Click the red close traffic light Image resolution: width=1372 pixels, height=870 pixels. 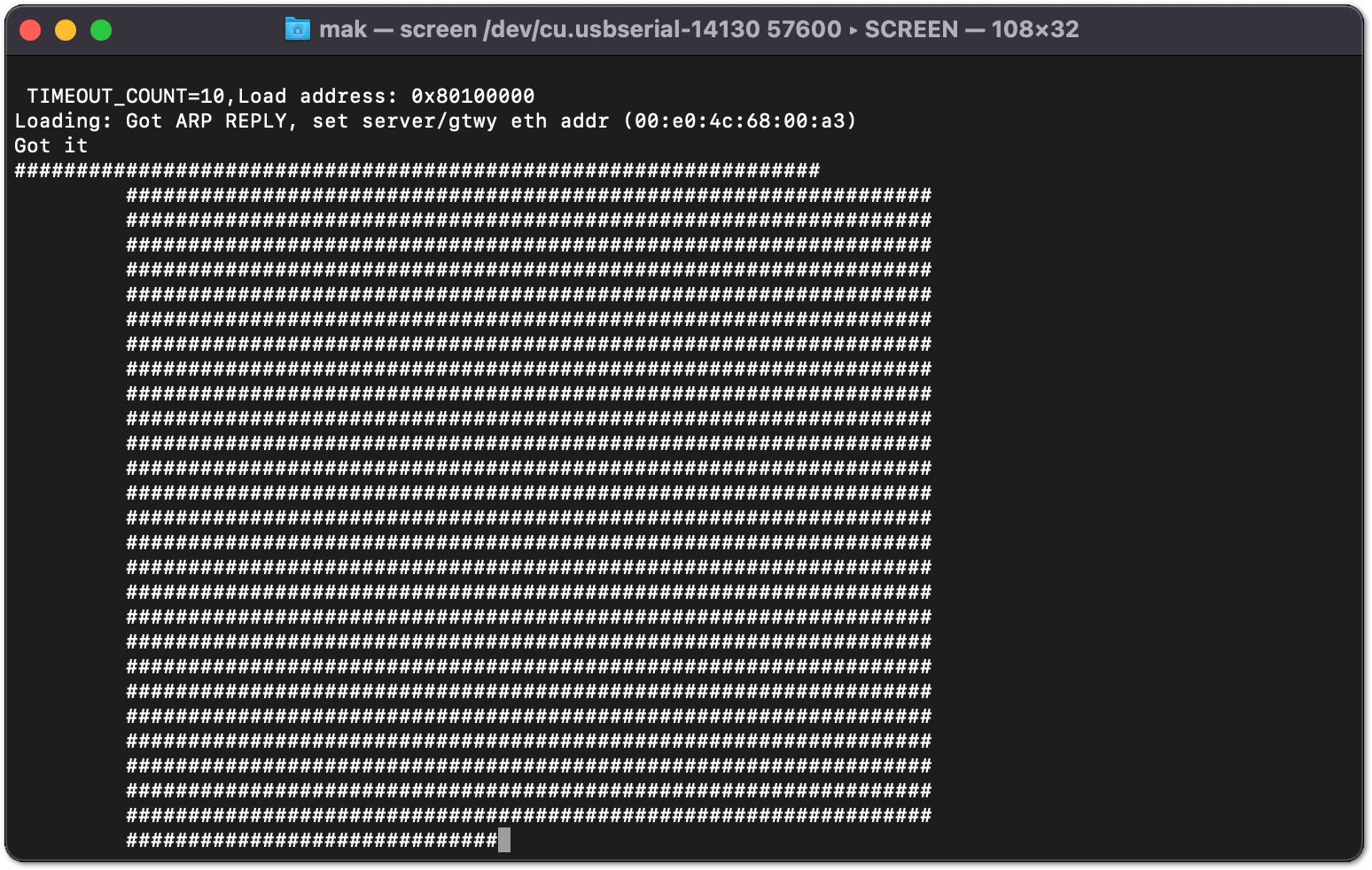[31, 29]
